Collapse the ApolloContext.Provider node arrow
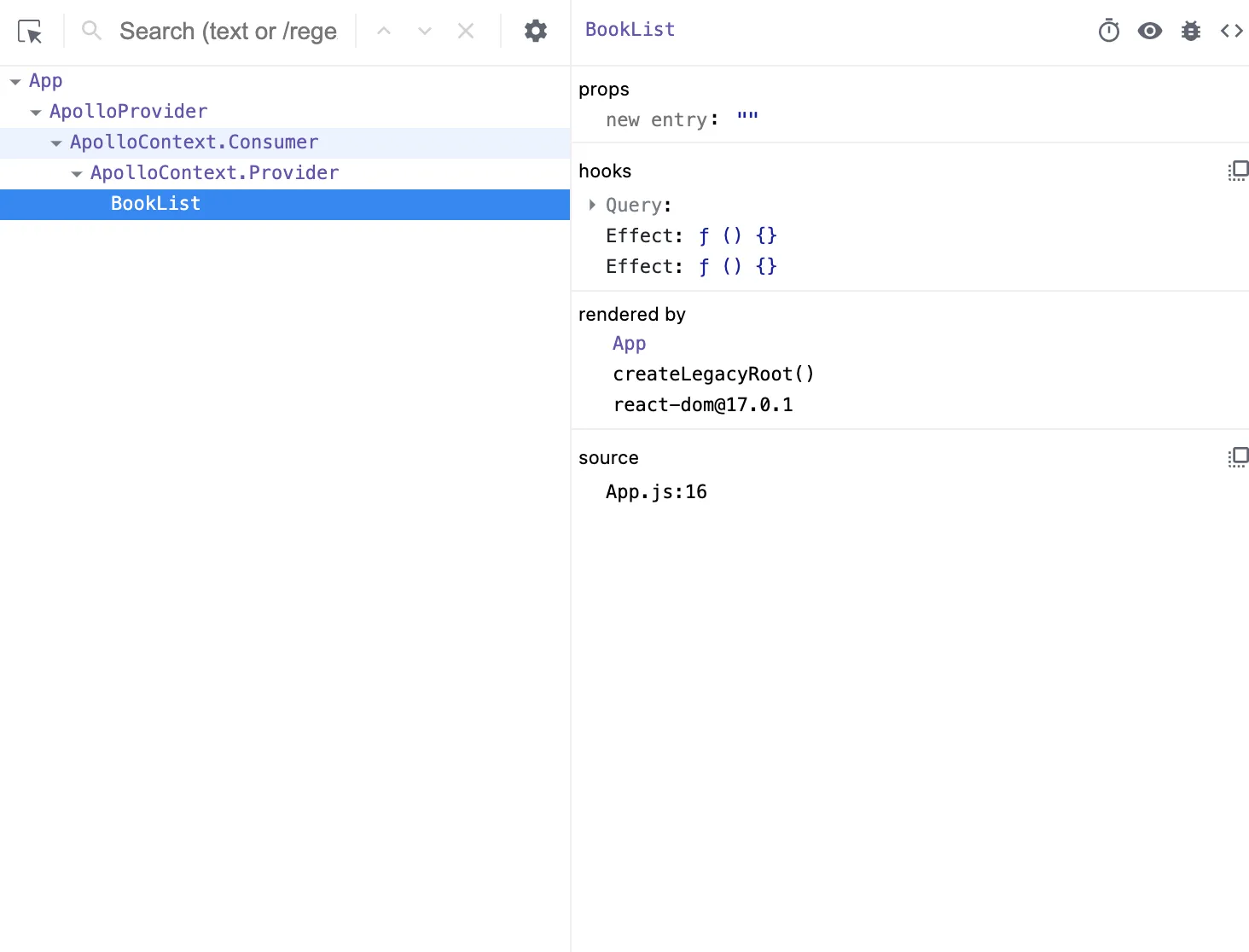The height and width of the screenshot is (952, 1249). click(77, 174)
